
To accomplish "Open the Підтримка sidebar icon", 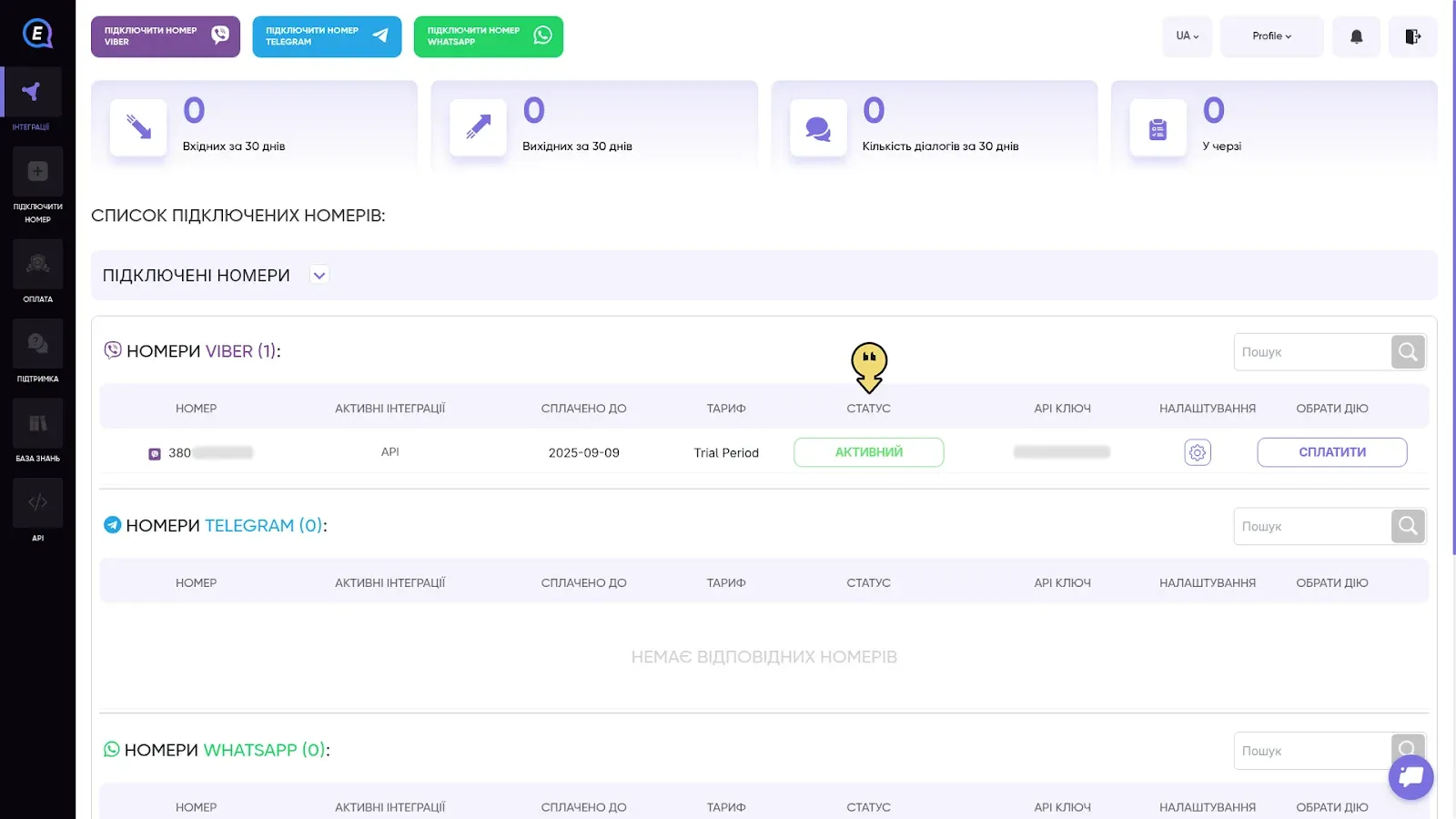I will tap(37, 343).
